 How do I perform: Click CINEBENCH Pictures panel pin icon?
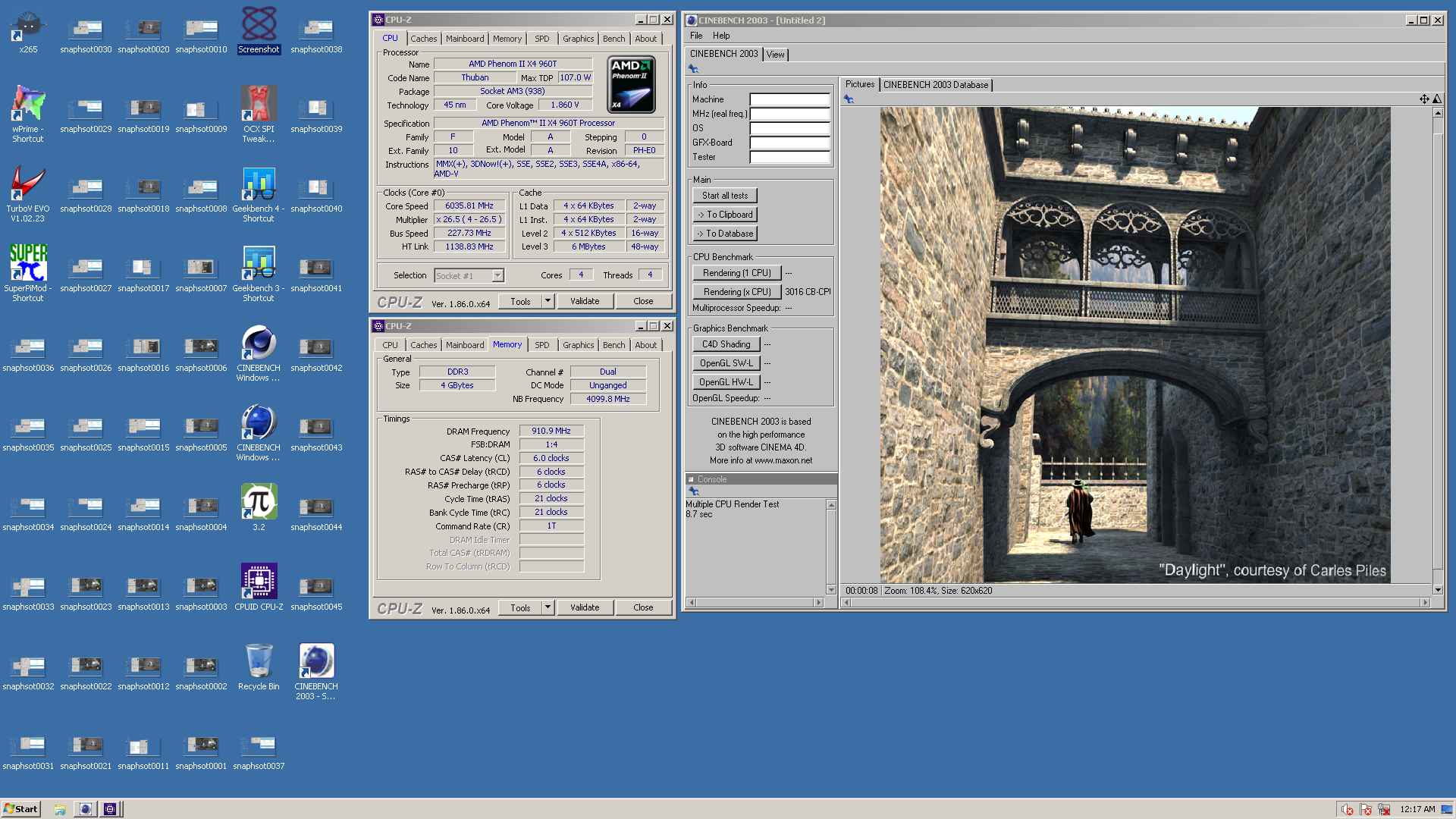click(849, 99)
